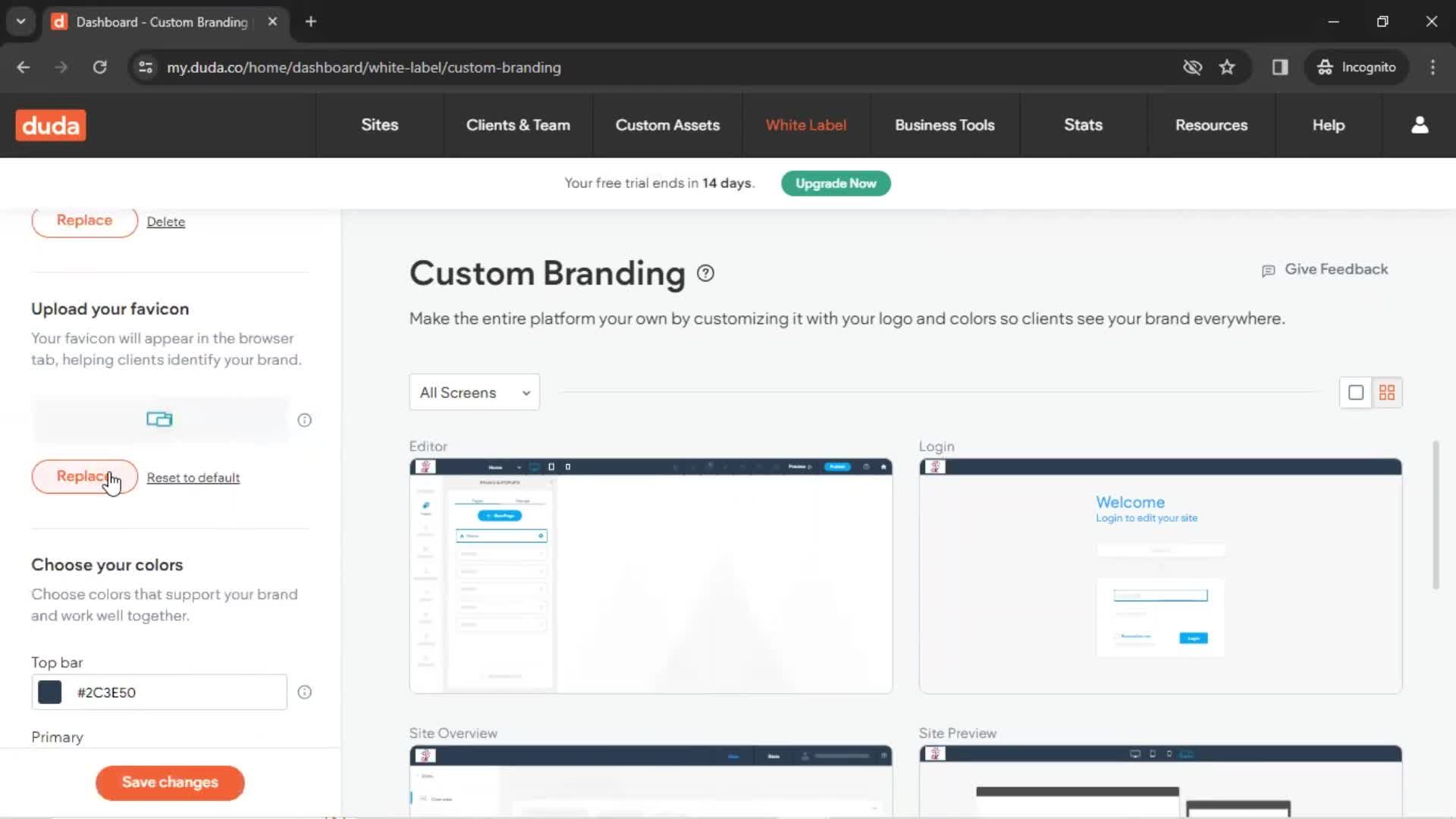Open the Clients & Team menu
Image resolution: width=1456 pixels, height=819 pixels.
[x=518, y=125]
